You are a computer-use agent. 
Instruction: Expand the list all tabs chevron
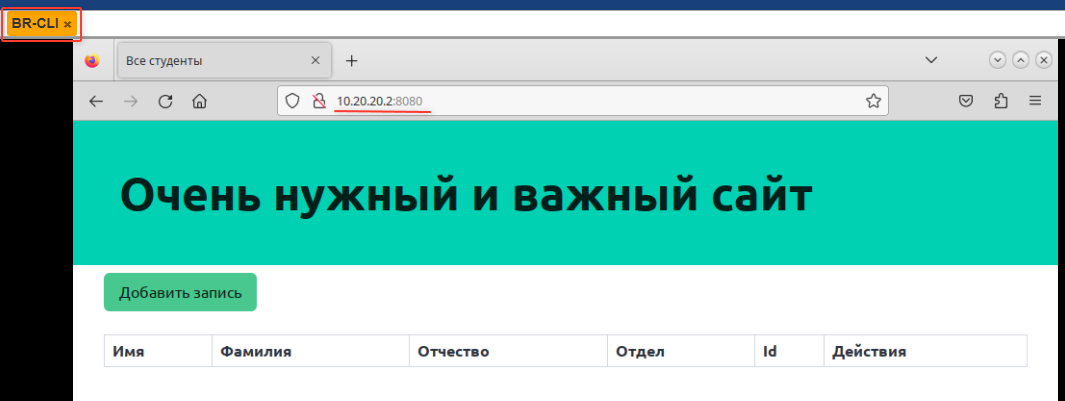tap(931, 60)
